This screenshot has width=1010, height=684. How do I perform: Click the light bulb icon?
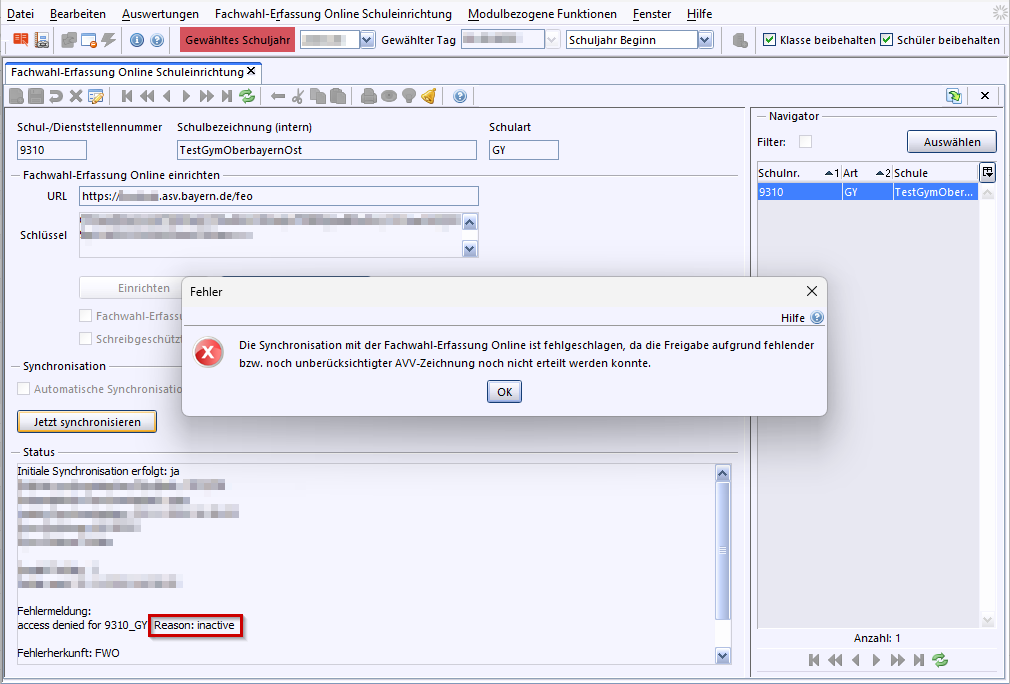pos(408,97)
